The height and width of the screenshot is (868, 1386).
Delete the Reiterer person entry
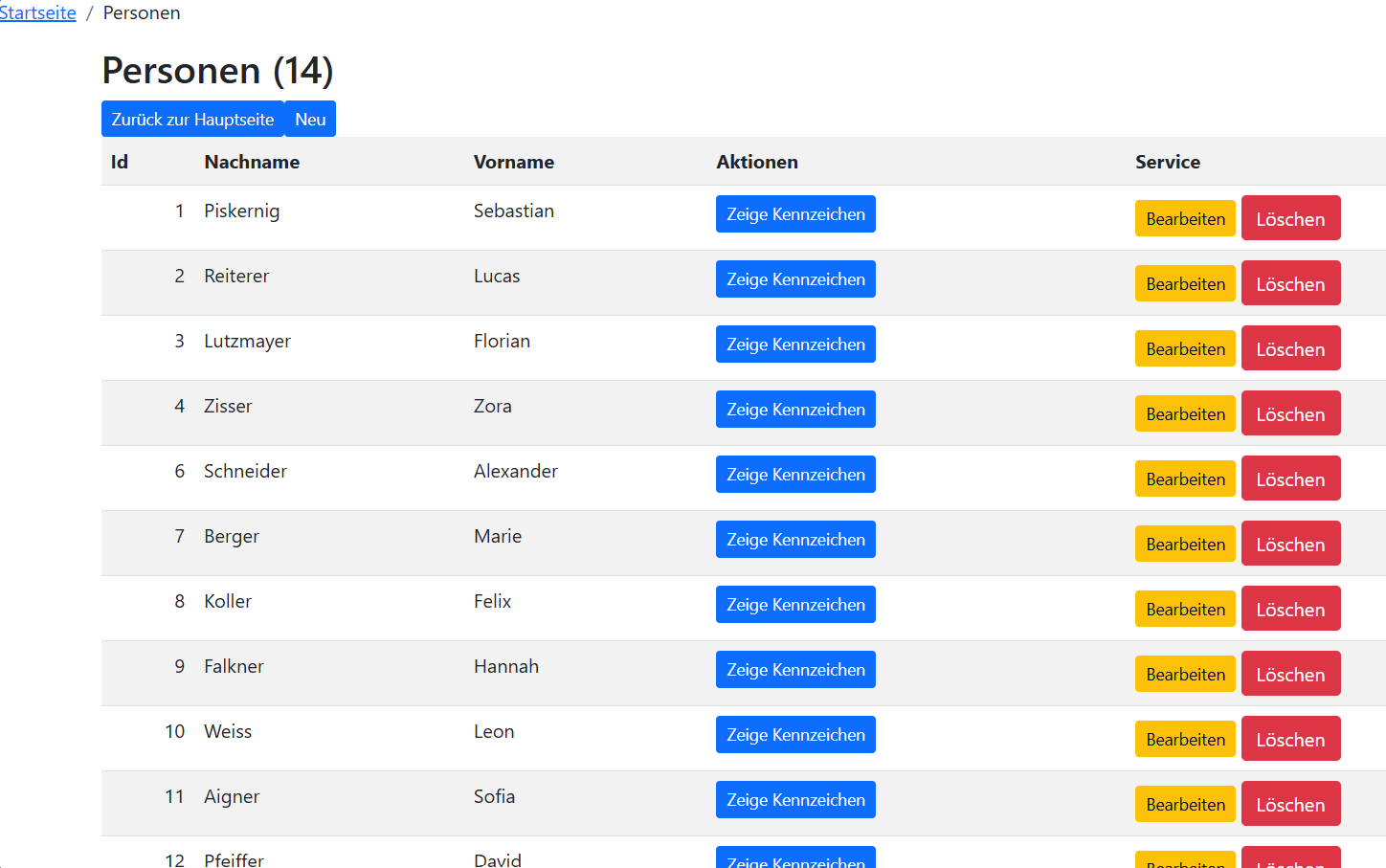1289,284
